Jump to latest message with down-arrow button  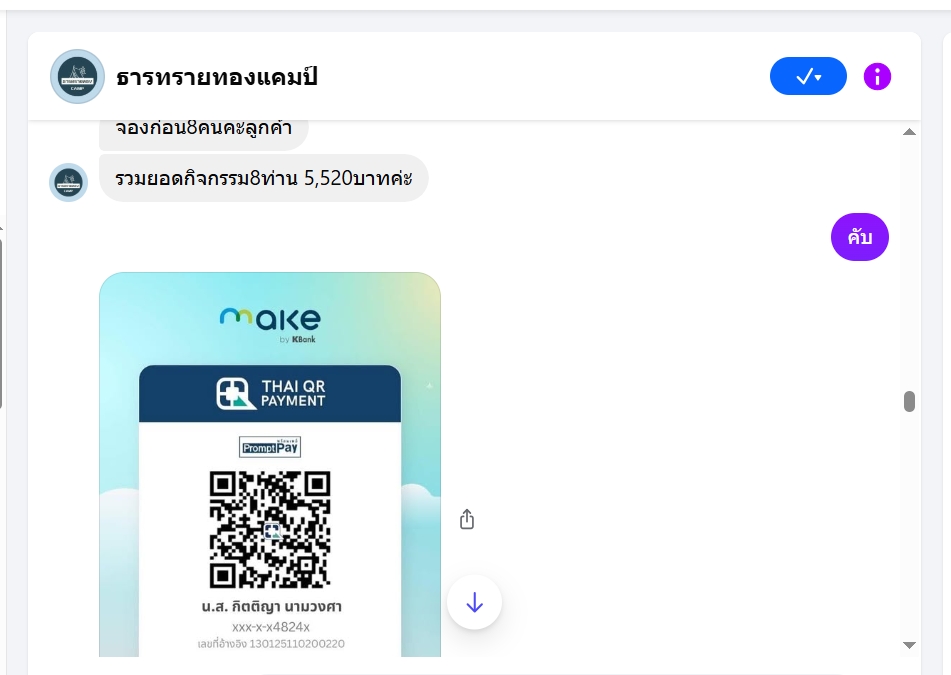click(x=474, y=602)
